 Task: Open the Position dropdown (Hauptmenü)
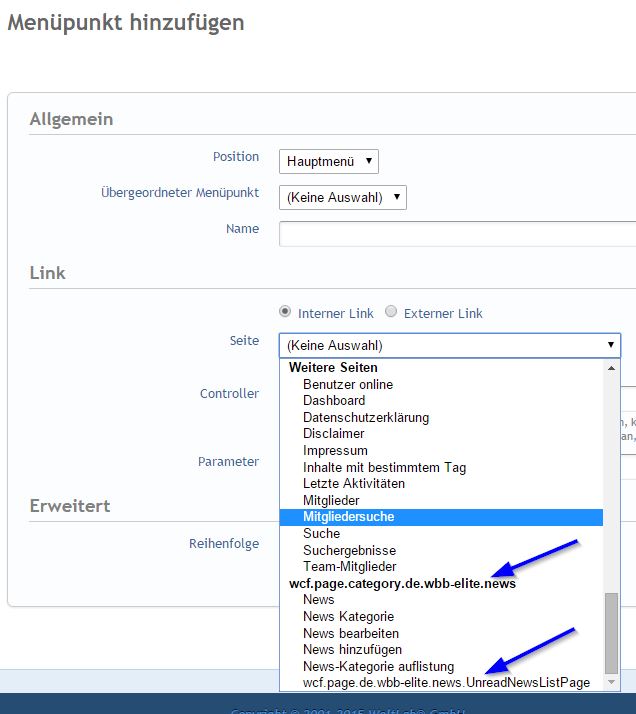tap(328, 161)
